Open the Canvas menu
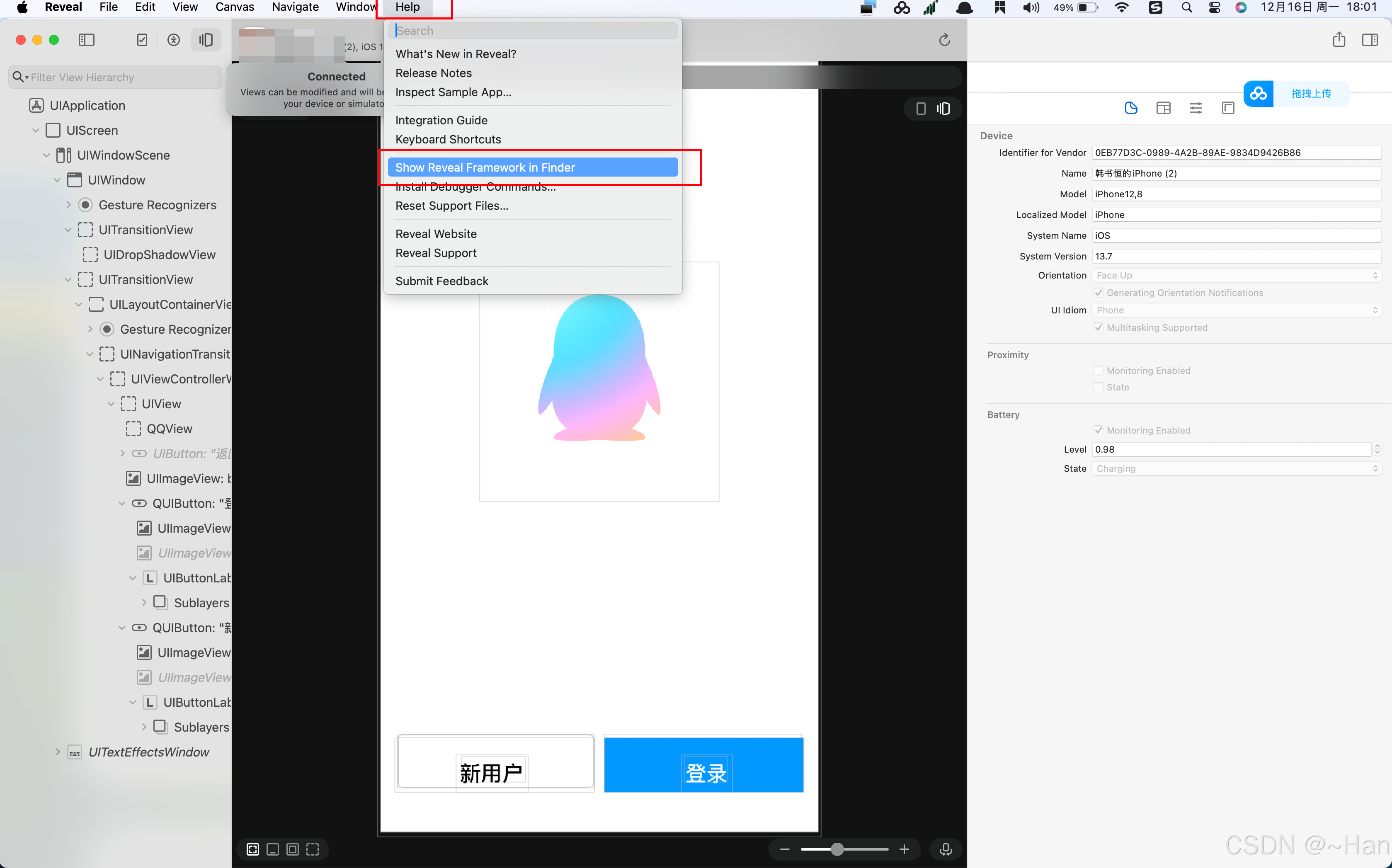 pos(234,7)
